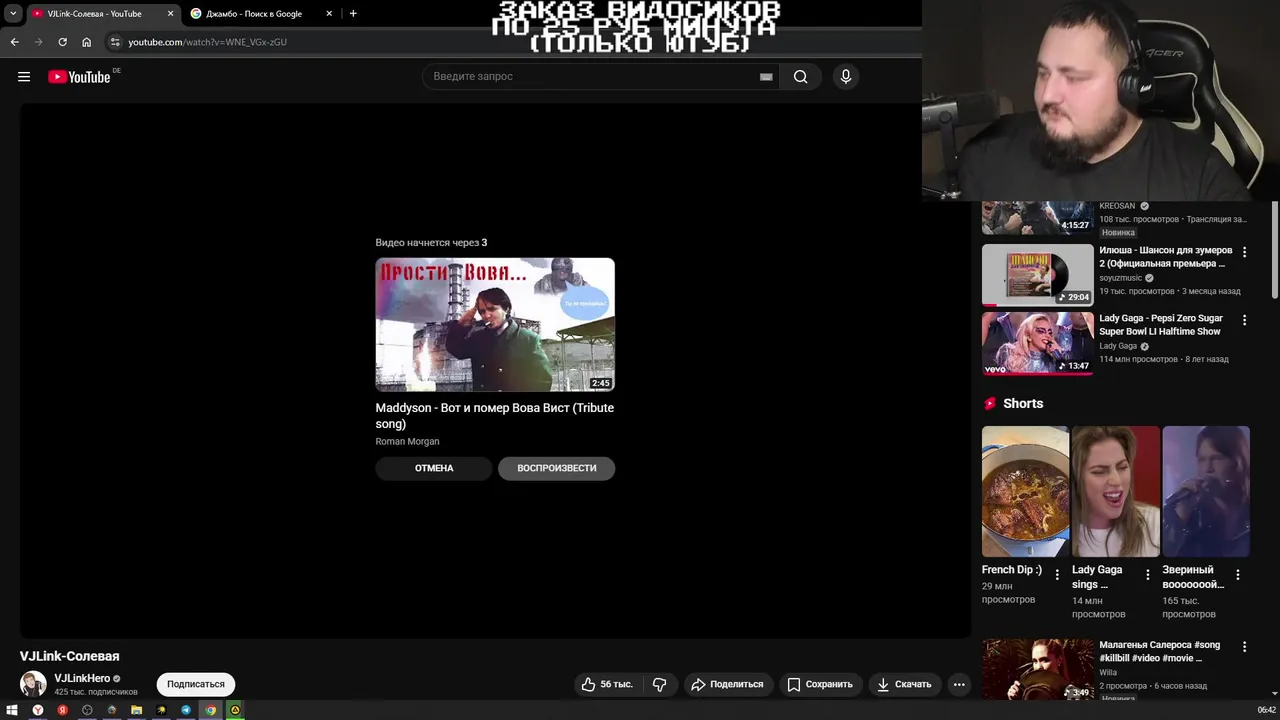This screenshot has width=1280, height=720.
Task: Open options for Звериный short
Action: point(1238,575)
